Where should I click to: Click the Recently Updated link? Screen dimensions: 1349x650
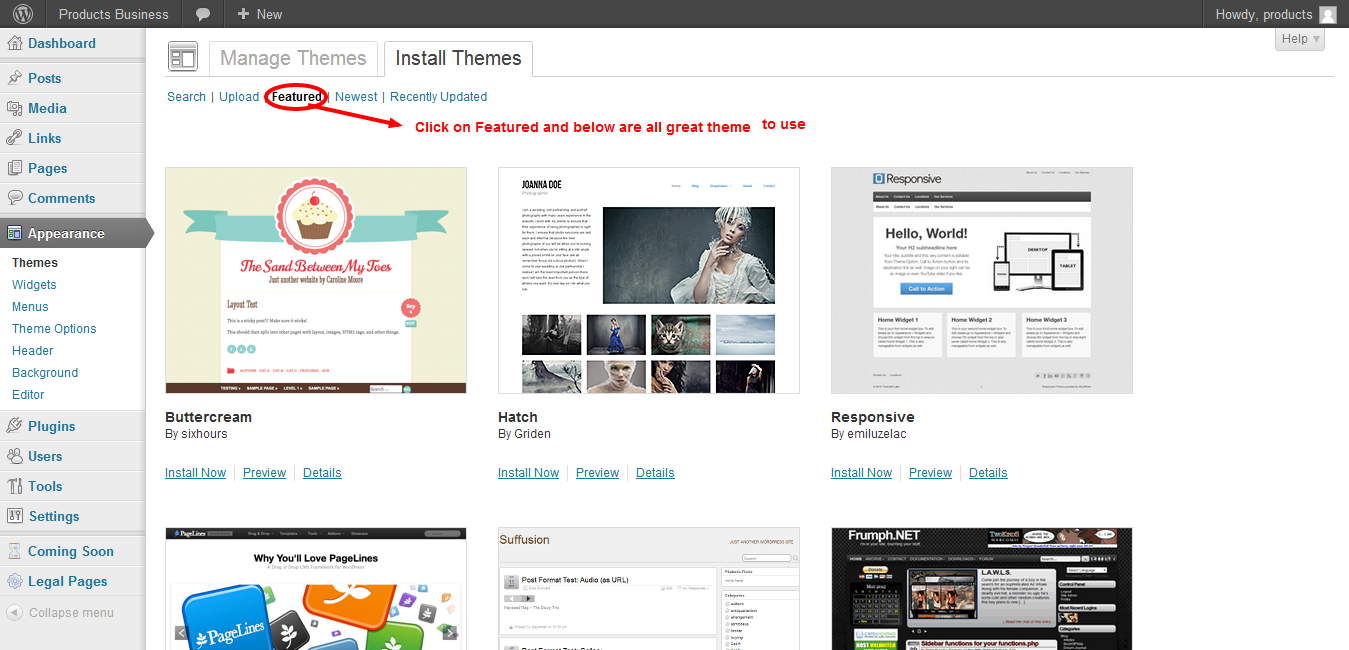pos(439,97)
